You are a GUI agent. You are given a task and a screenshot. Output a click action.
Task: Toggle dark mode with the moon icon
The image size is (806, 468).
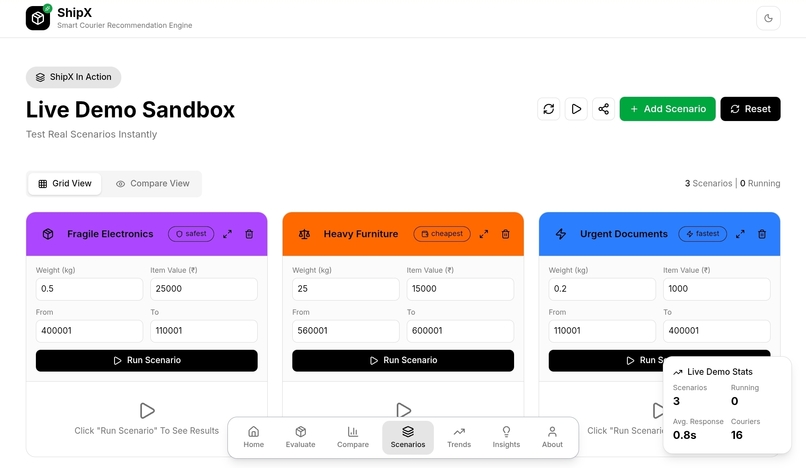[x=768, y=19]
